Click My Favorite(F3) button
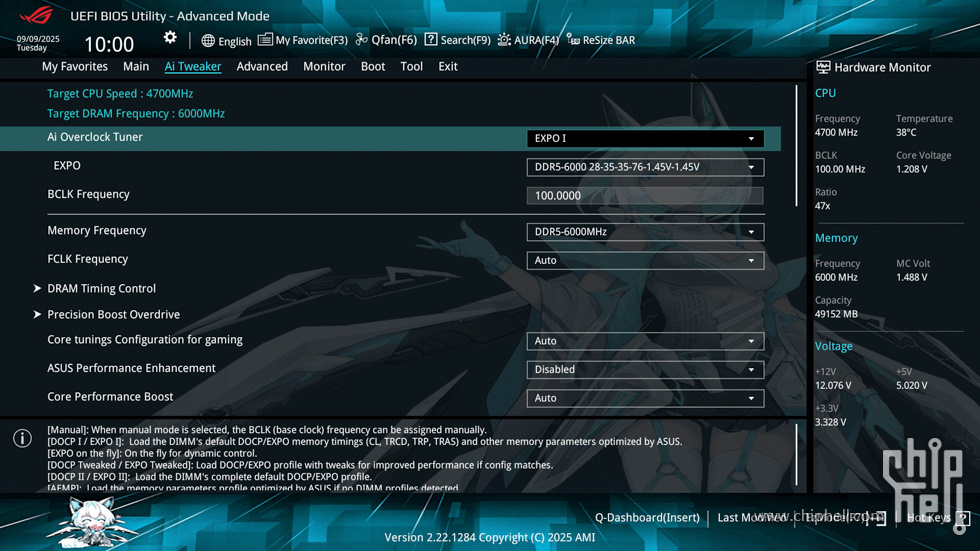This screenshot has width=980, height=551. click(311, 40)
